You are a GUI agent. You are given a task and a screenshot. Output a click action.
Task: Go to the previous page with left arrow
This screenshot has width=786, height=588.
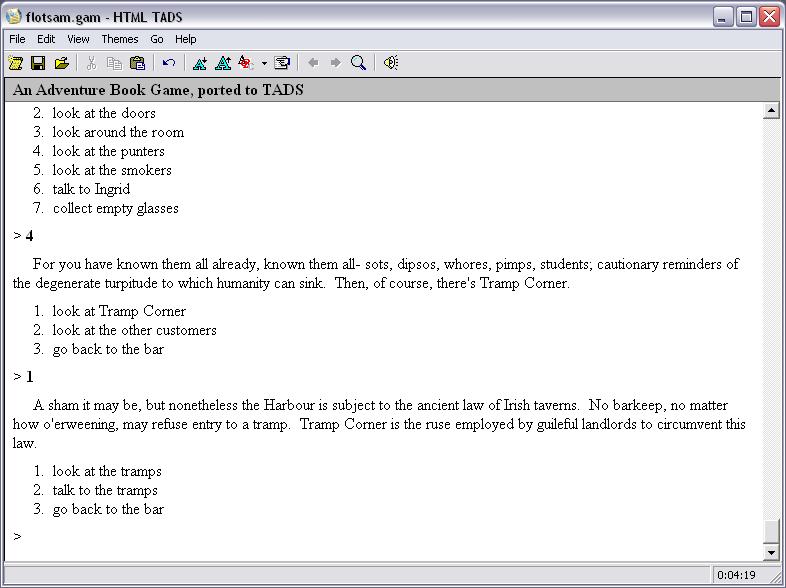coord(313,63)
